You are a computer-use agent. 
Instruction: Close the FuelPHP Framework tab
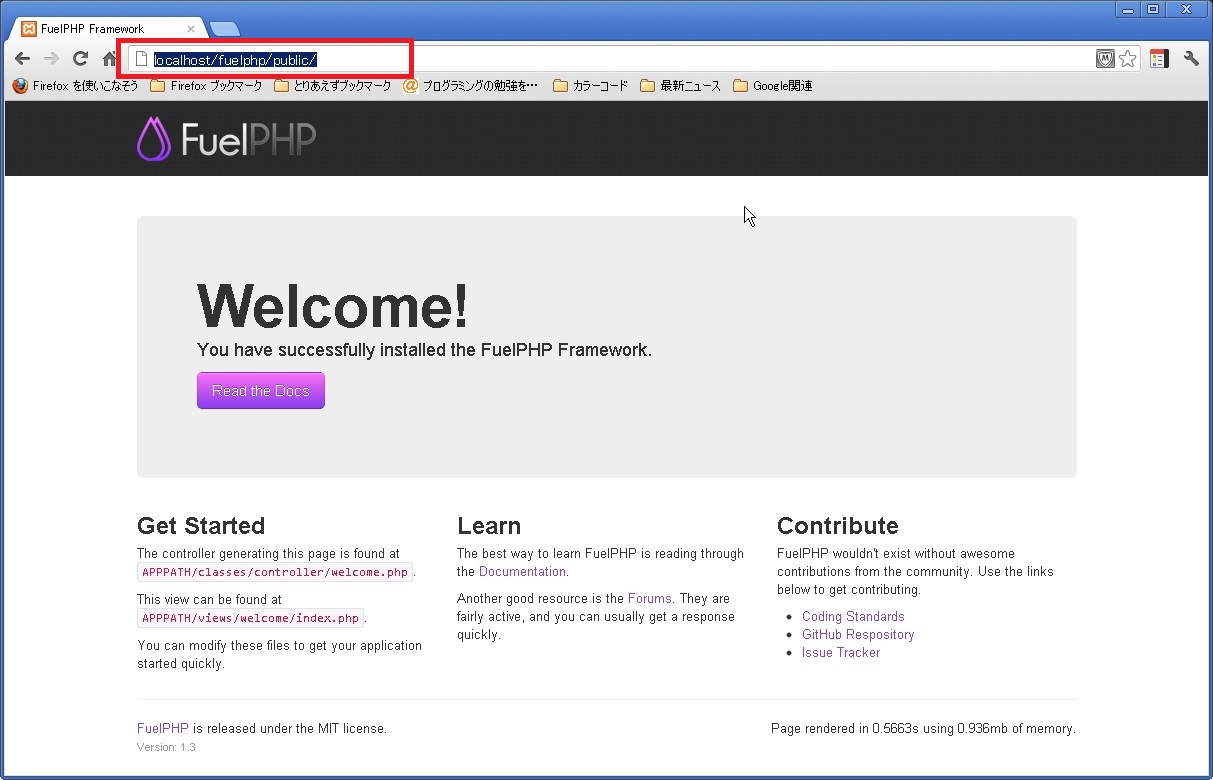pos(191,29)
